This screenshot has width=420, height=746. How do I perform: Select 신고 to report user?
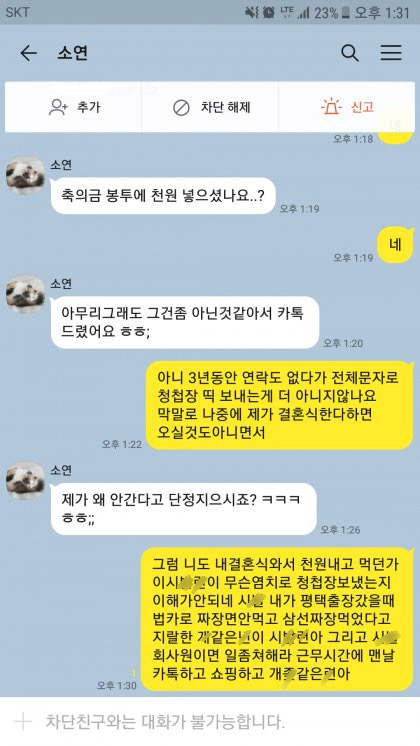[362, 107]
